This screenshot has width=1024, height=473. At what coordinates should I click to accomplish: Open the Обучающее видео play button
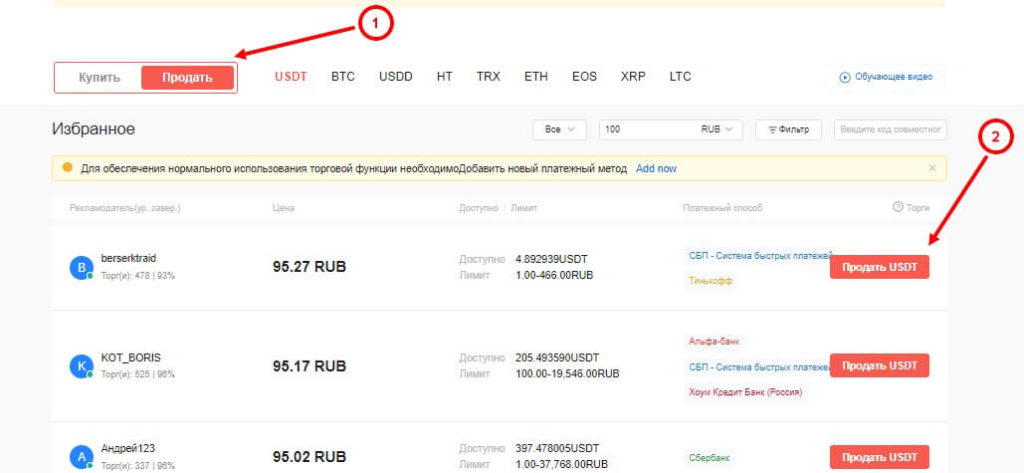(x=845, y=78)
